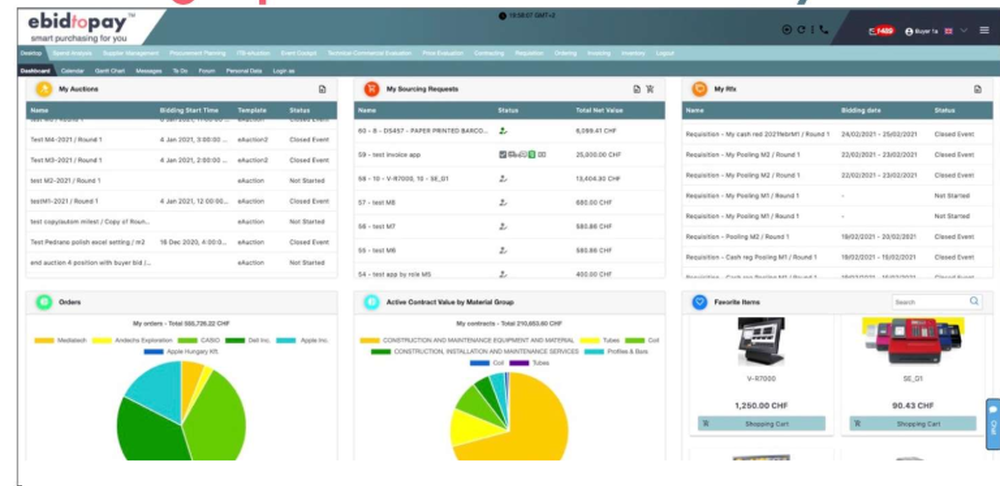The width and height of the screenshot is (1000, 486).
Task: Switch to the To Do tab
Action: (180, 71)
